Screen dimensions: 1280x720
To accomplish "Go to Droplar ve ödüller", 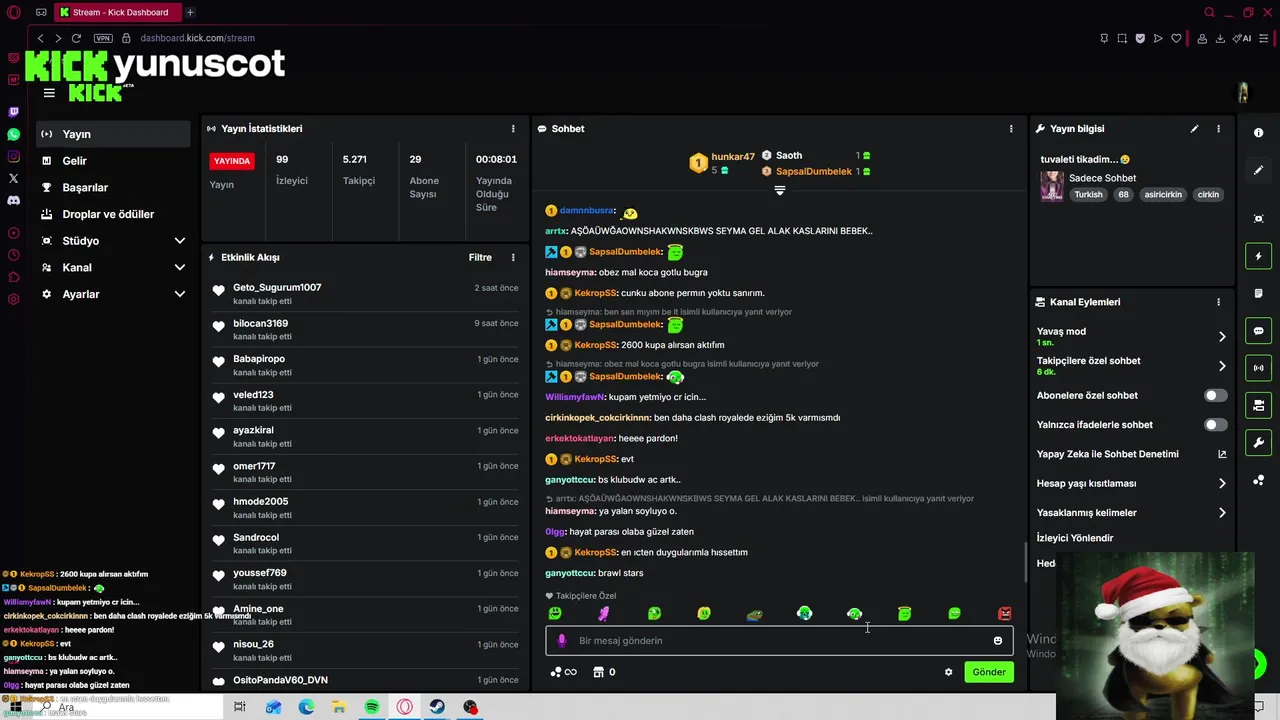I will tap(113, 214).
